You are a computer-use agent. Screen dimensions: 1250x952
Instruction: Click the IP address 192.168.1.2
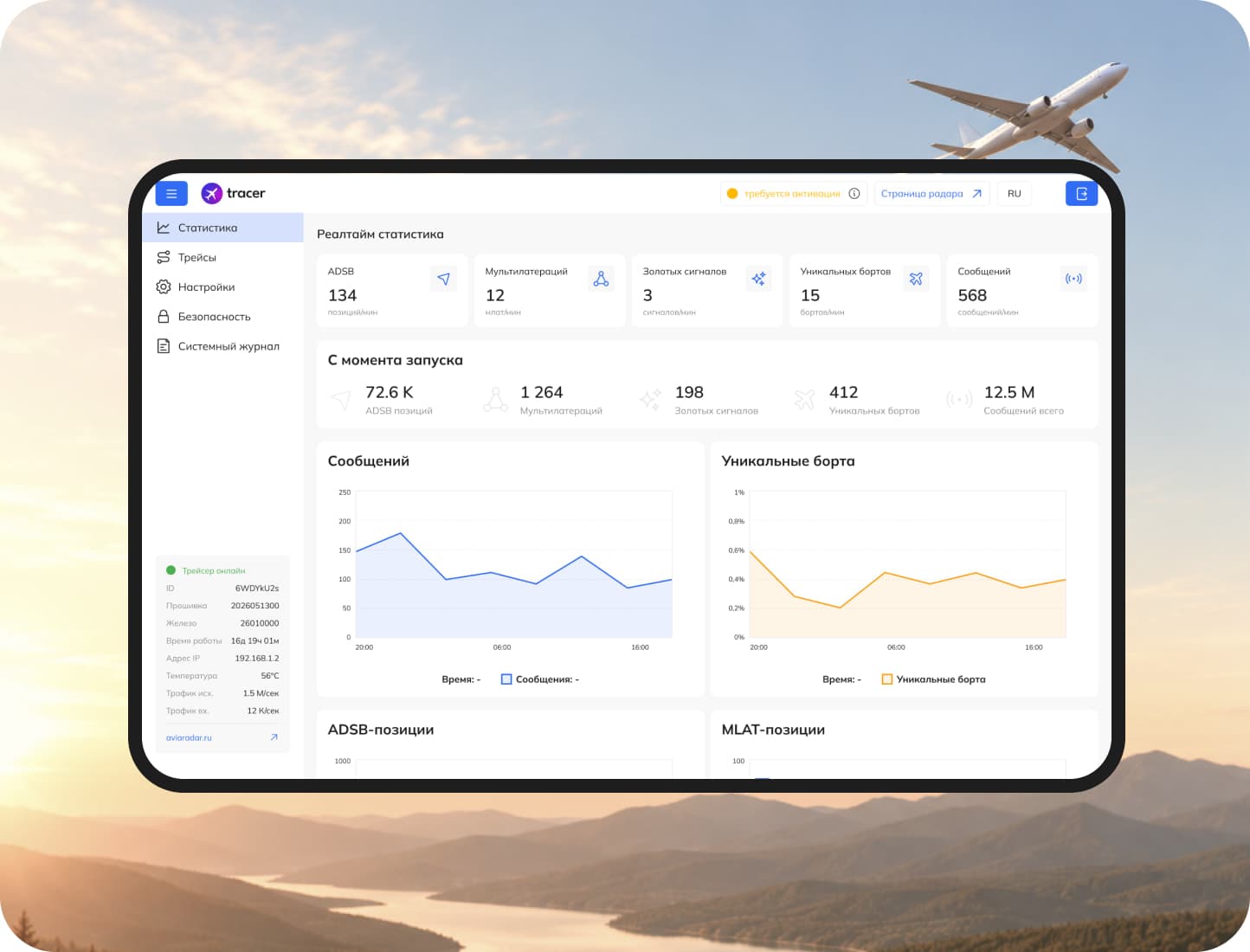click(257, 659)
